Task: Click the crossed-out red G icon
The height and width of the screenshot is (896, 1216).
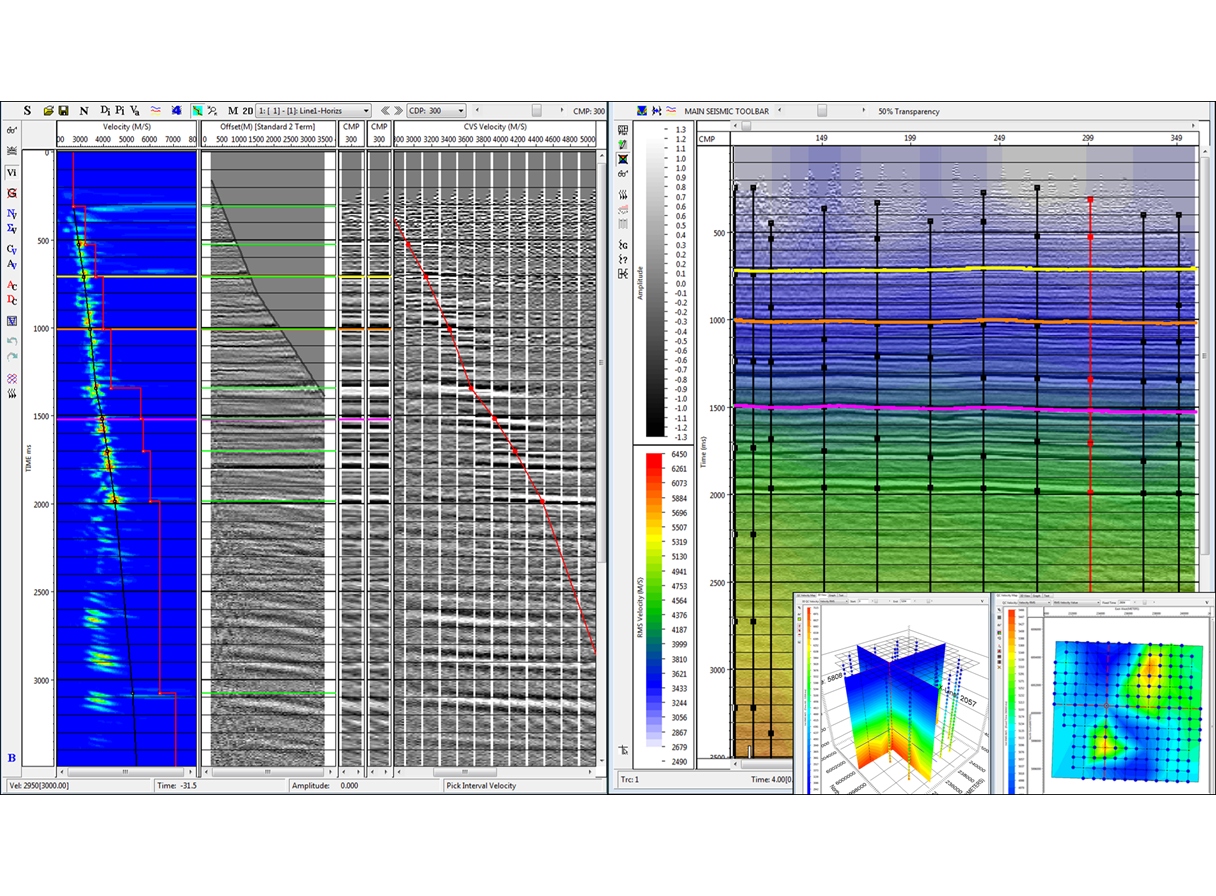Action: point(11,193)
